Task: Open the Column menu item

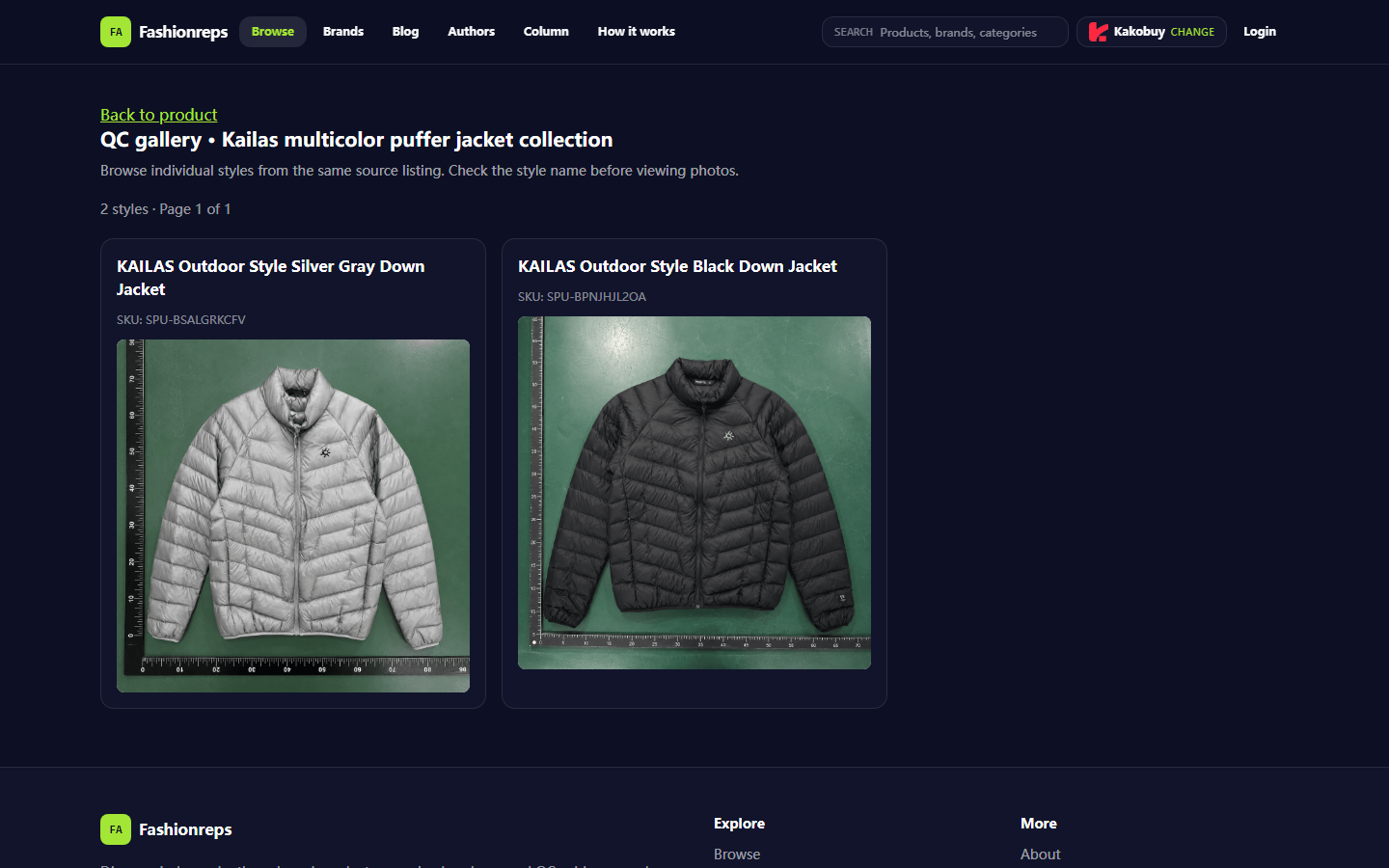Action: (546, 32)
